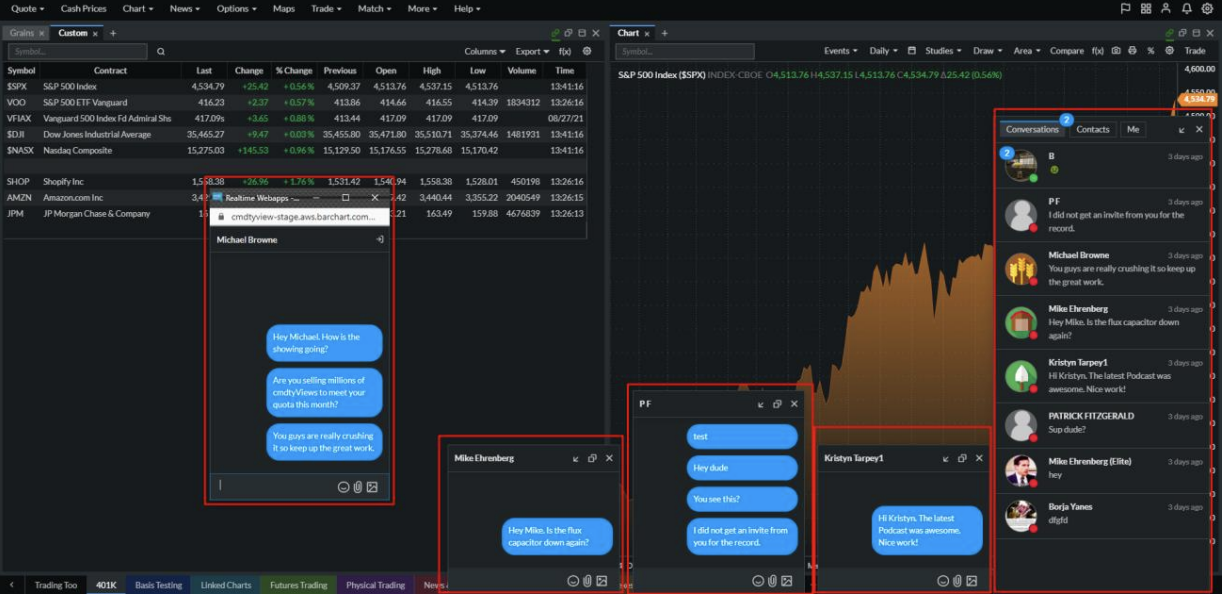The width and height of the screenshot is (1222, 596).
Task: Open the Options menu in the top bar
Action: [236, 8]
